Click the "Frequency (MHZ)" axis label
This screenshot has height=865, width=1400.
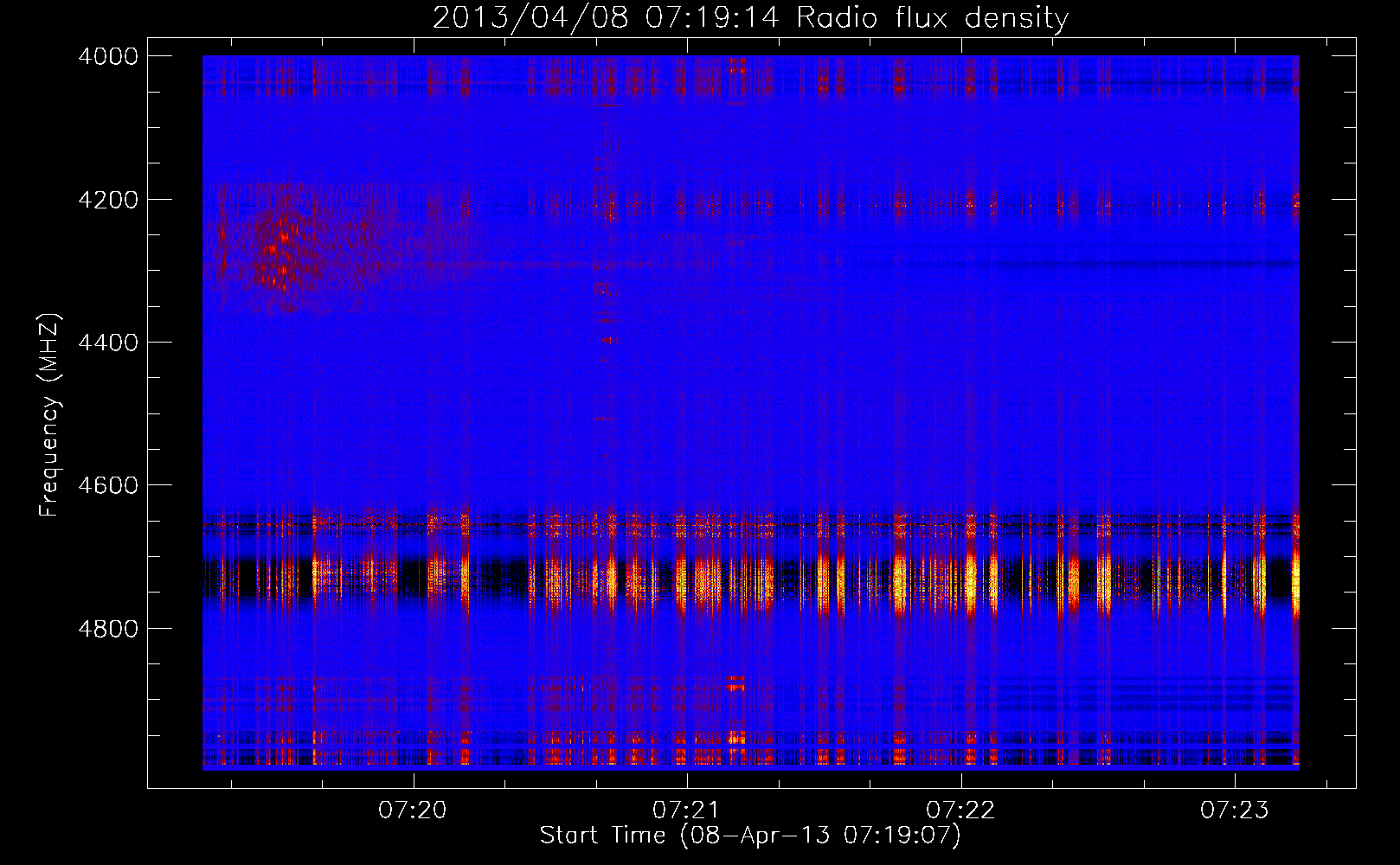point(49,415)
